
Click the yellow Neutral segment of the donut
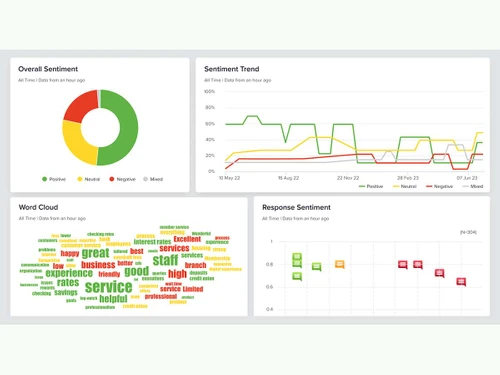coord(78,145)
